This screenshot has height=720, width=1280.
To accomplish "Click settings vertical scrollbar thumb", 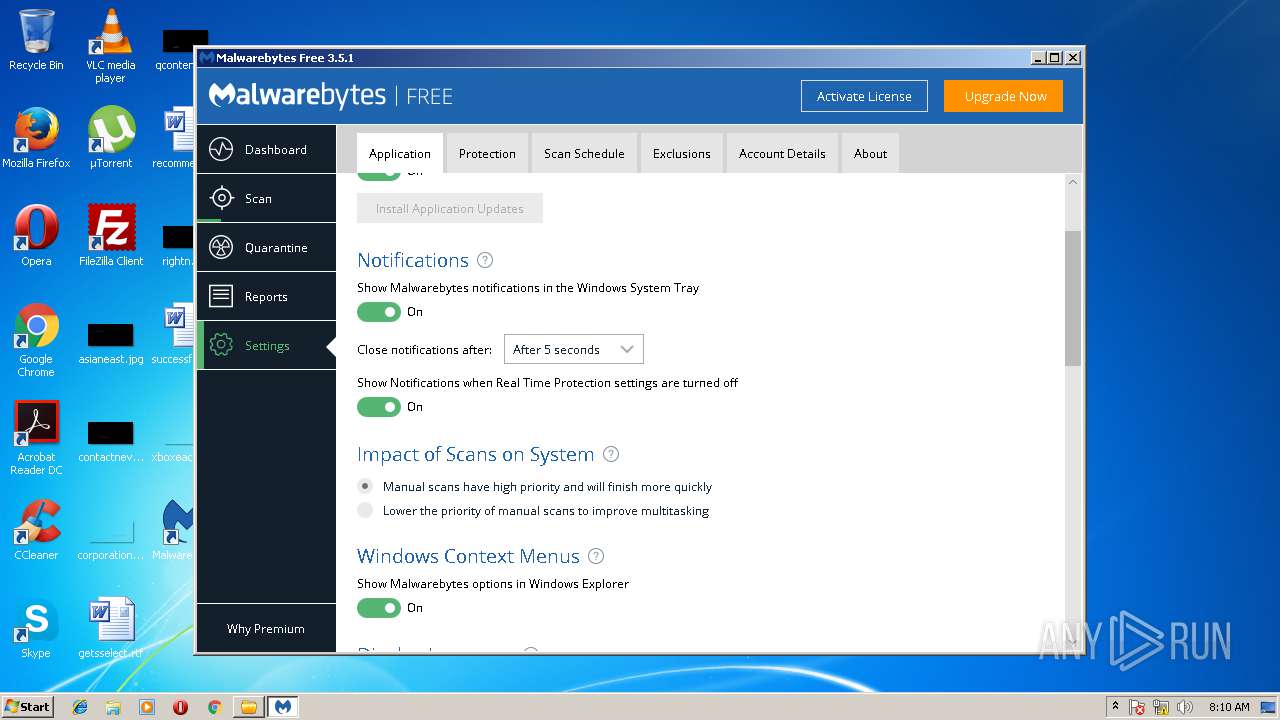I will [x=1073, y=298].
